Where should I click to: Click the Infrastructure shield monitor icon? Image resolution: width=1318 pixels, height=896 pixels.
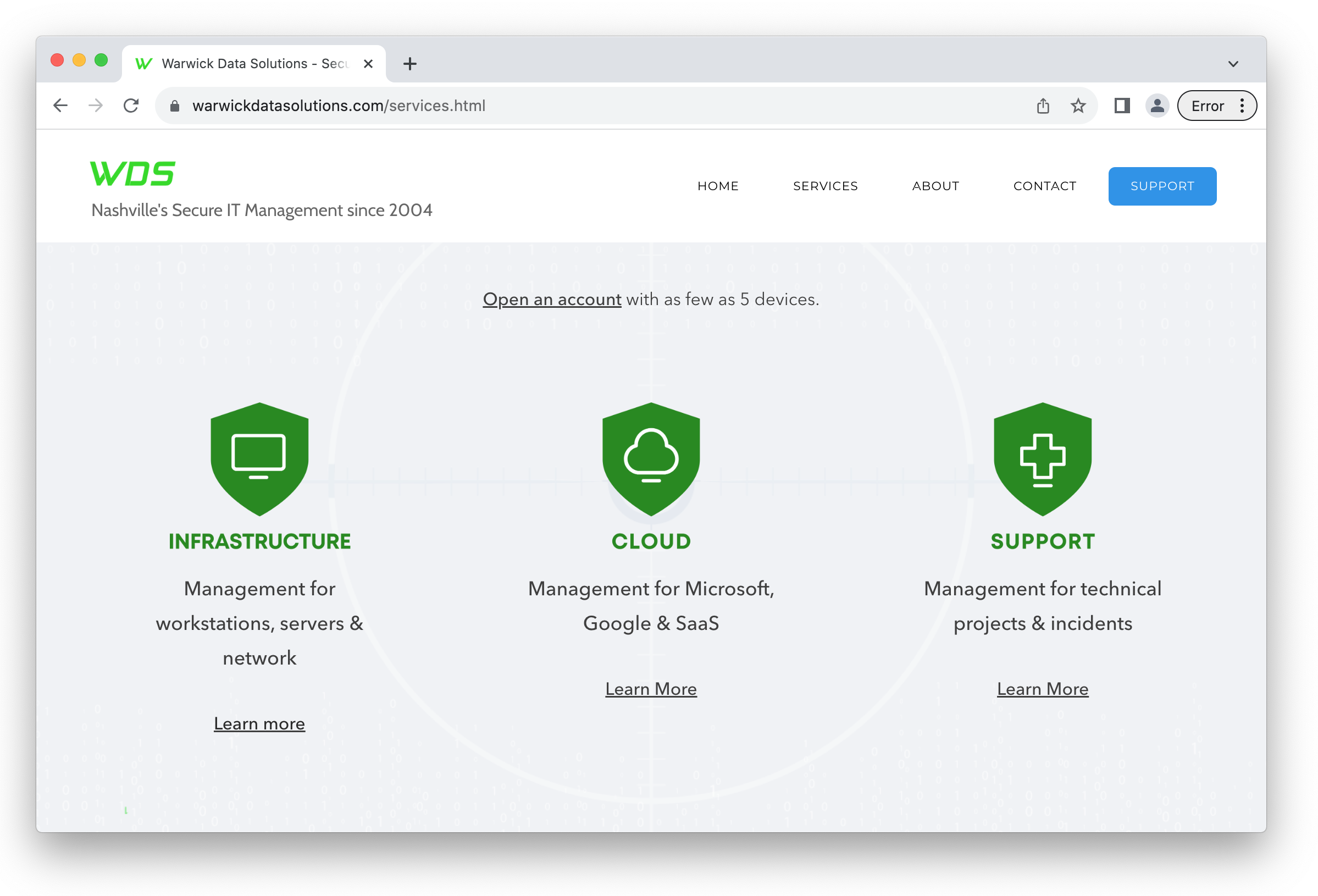click(259, 458)
